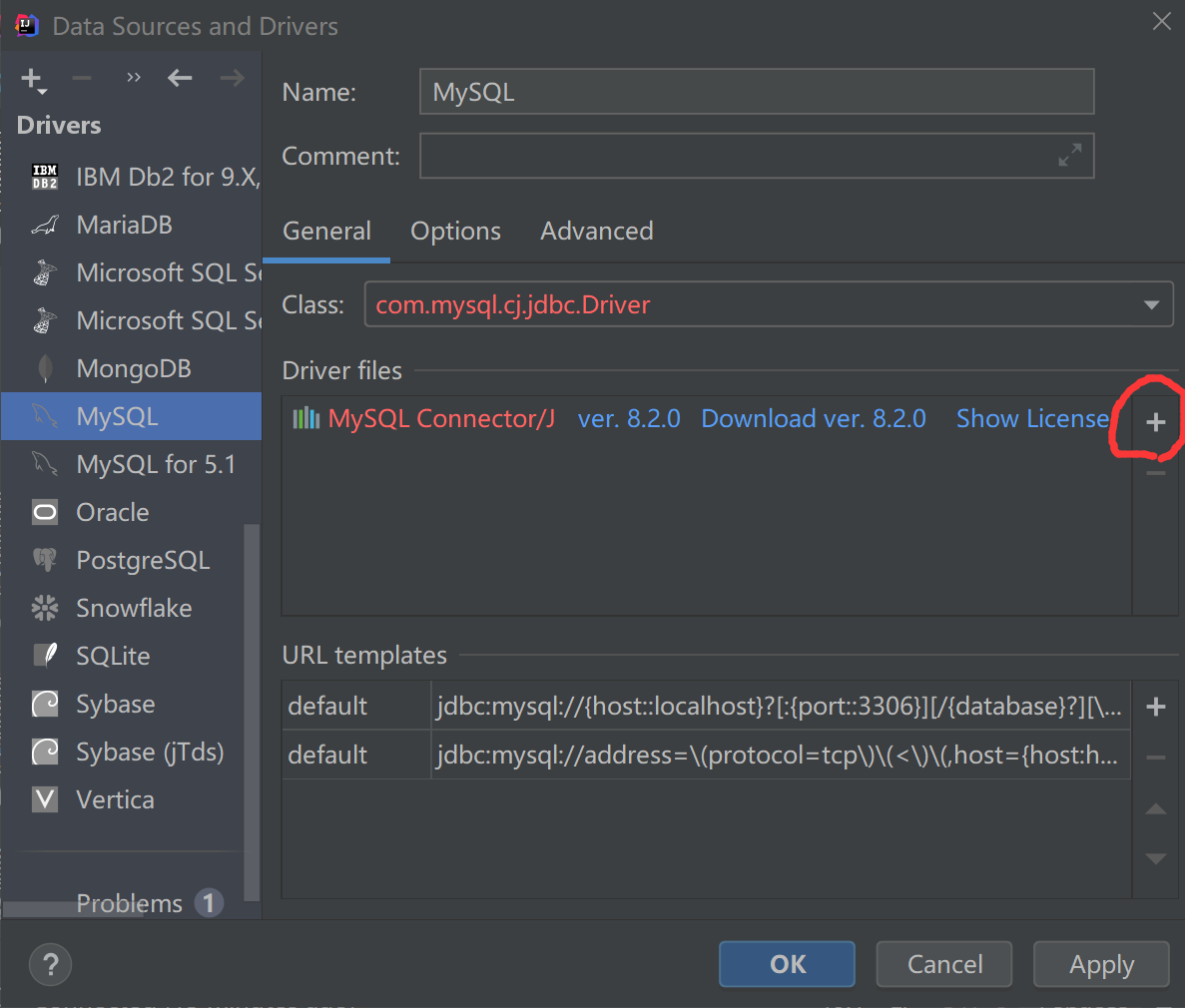Select the Oracle driver row
Image resolution: width=1185 pixels, height=1008 pixels.
pos(132,512)
